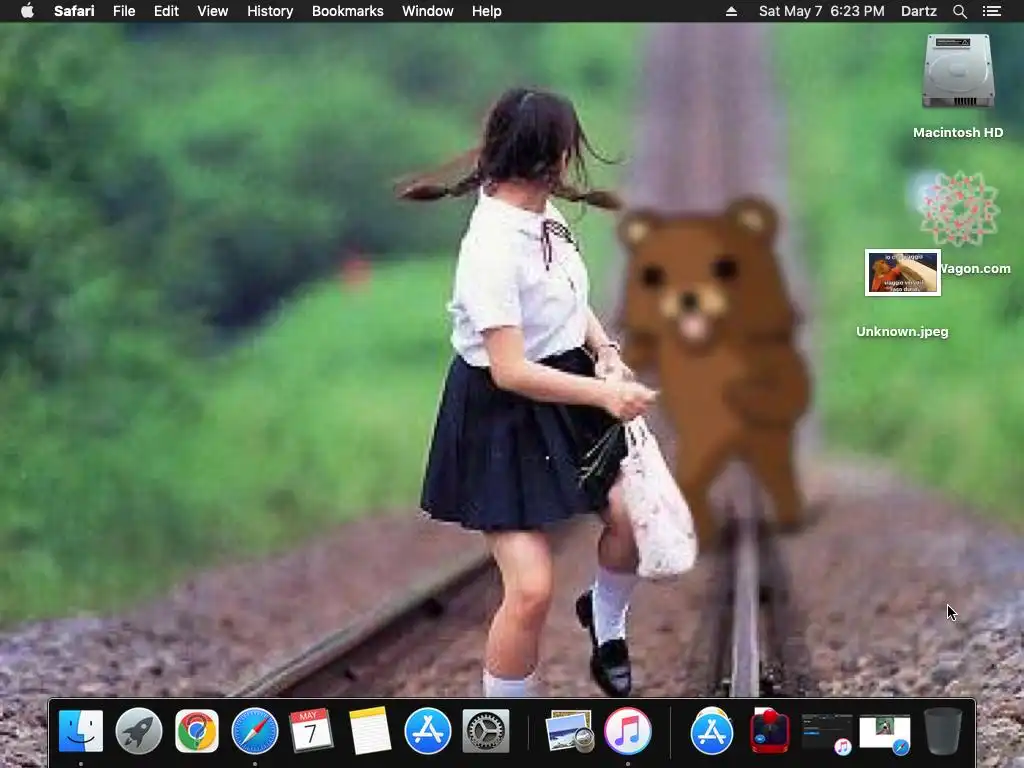
Task: Open the Dartz user menu
Action: [919, 11]
